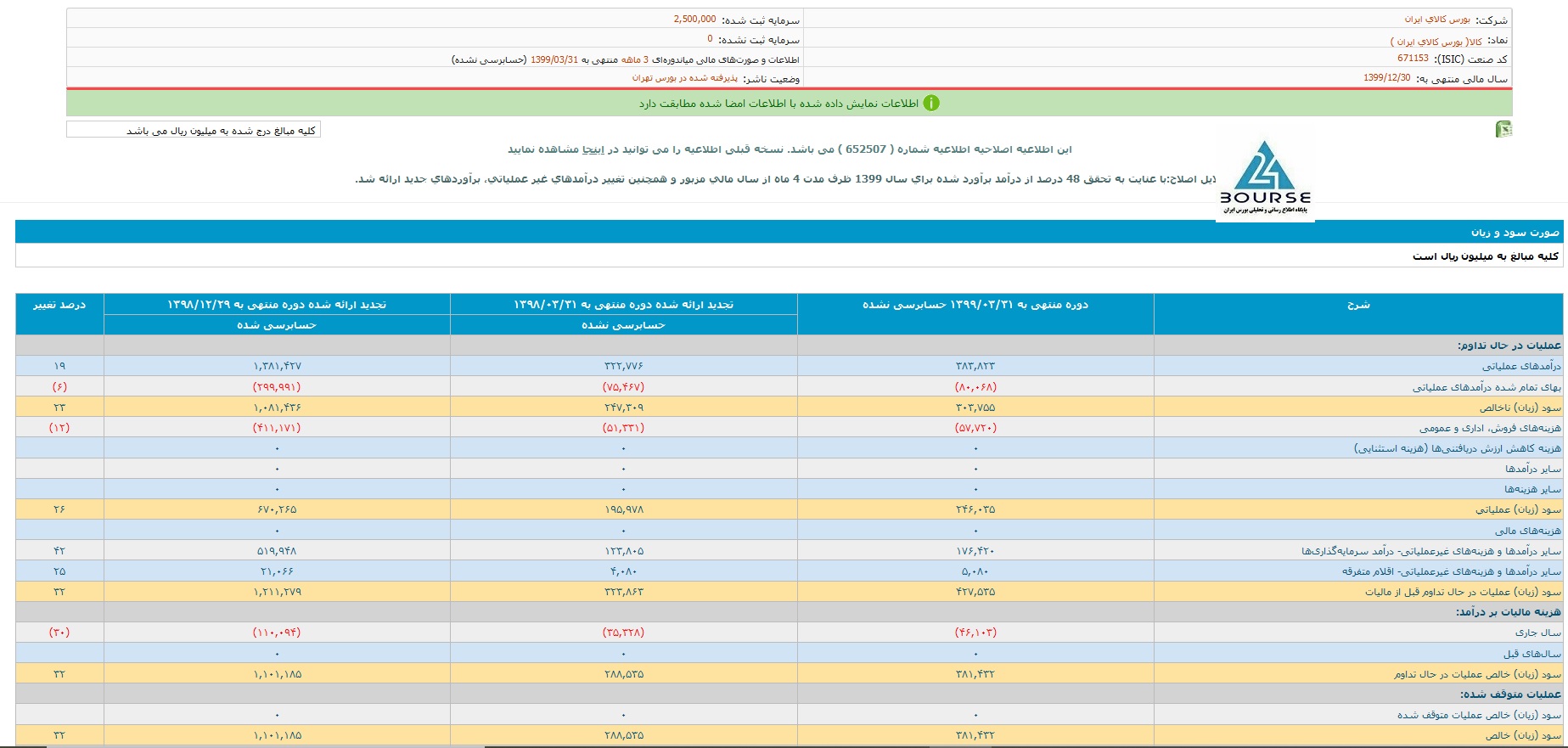
Task: Select operating profit value 670,265 for 1398/12/29
Action: tap(277, 509)
